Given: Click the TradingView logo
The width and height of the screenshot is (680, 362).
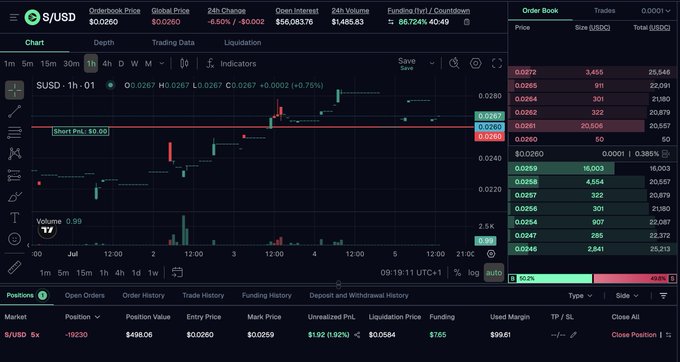Looking at the screenshot, I should click(47, 231).
